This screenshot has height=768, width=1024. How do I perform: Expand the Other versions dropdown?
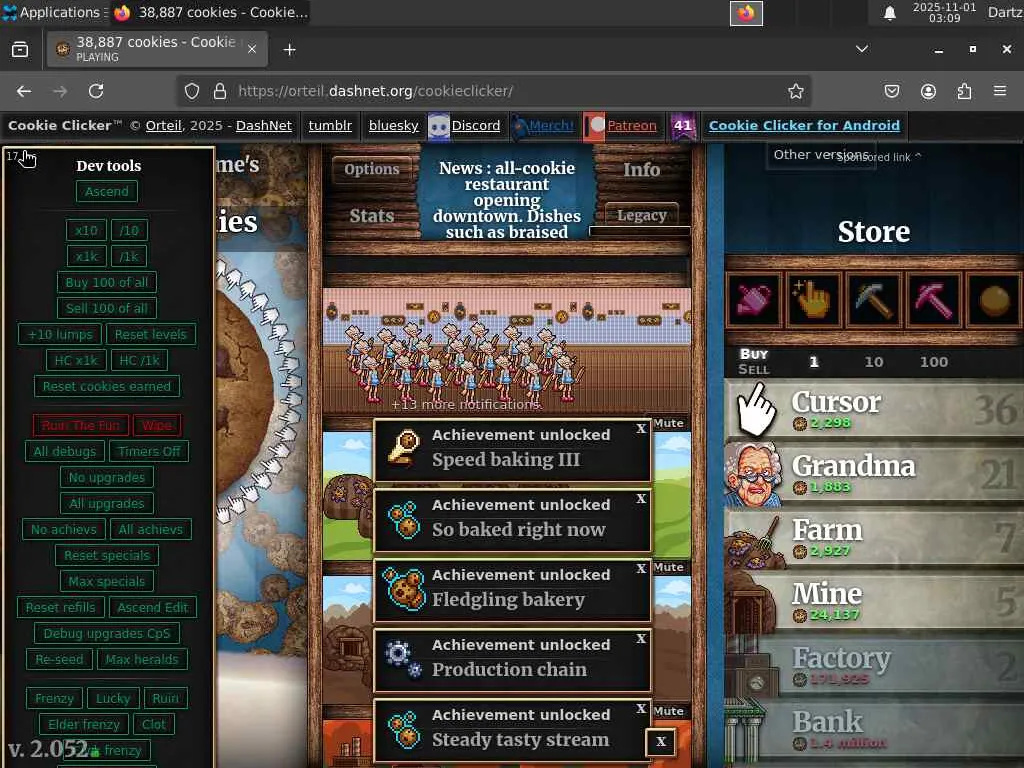(821, 155)
